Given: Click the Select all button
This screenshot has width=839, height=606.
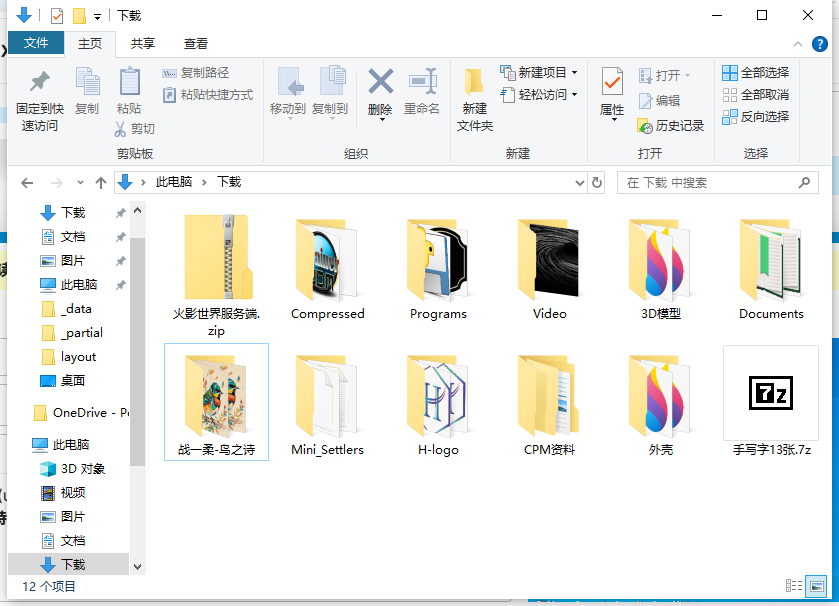Looking at the screenshot, I should pos(756,73).
